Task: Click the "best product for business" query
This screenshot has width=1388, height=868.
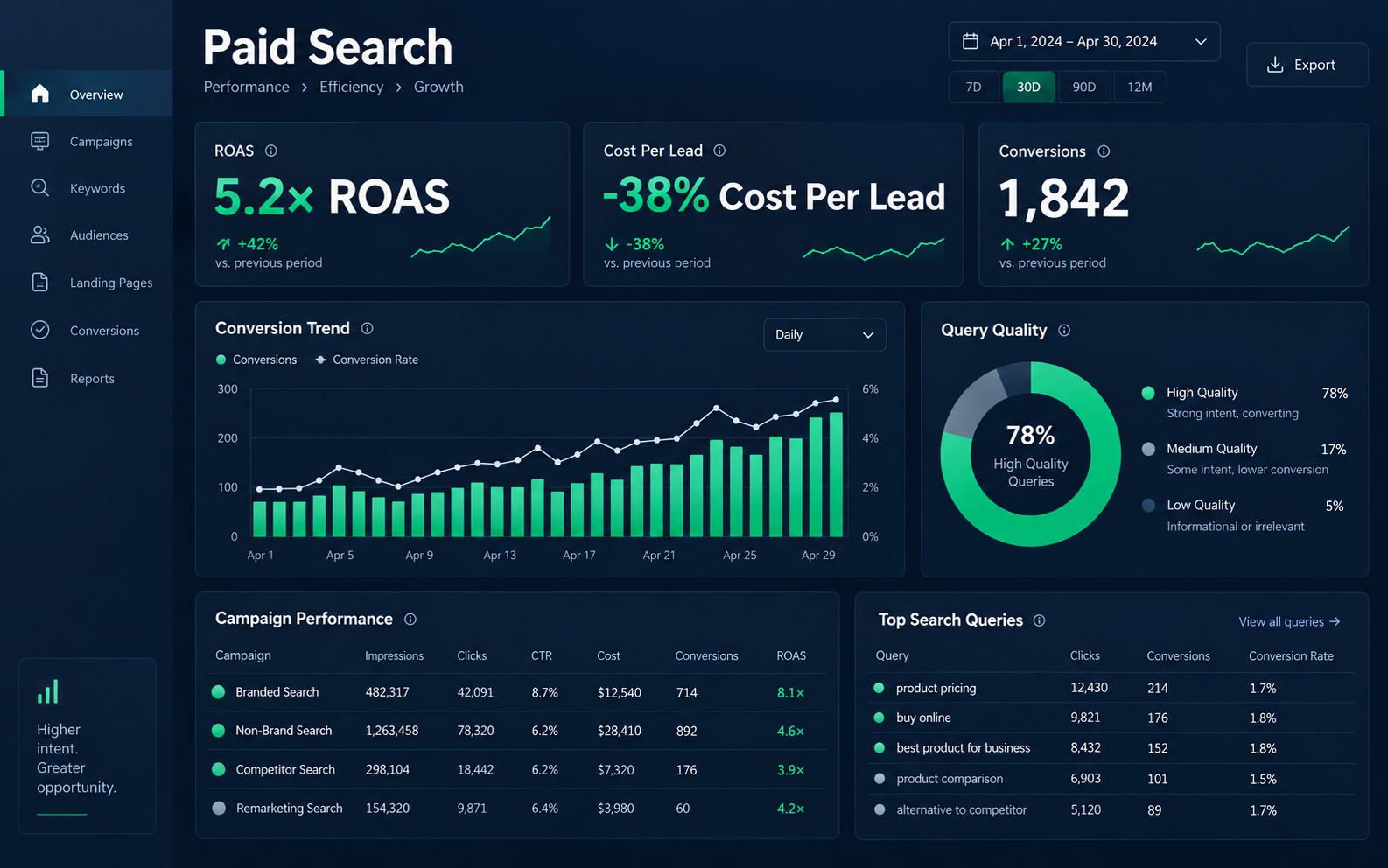Action: (963, 748)
